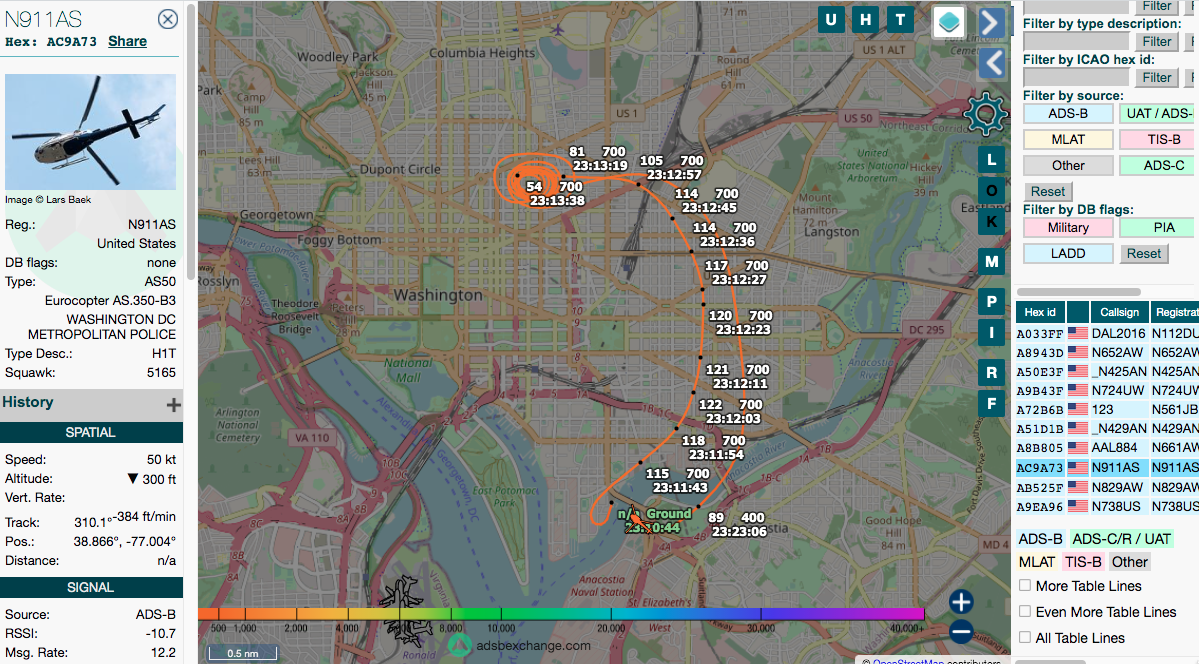The width and height of the screenshot is (1199, 664).
Task: Check the More Table Lines box
Action: click(x=1025, y=585)
